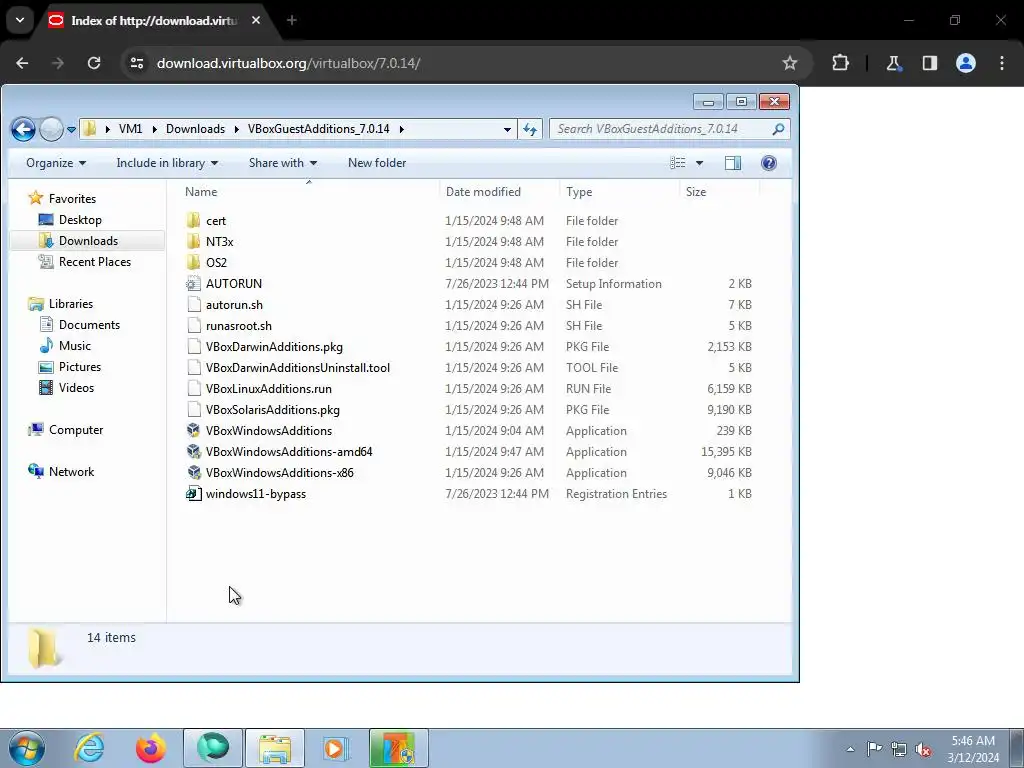Select the cert folder icon
The image size is (1024, 768).
(193, 221)
